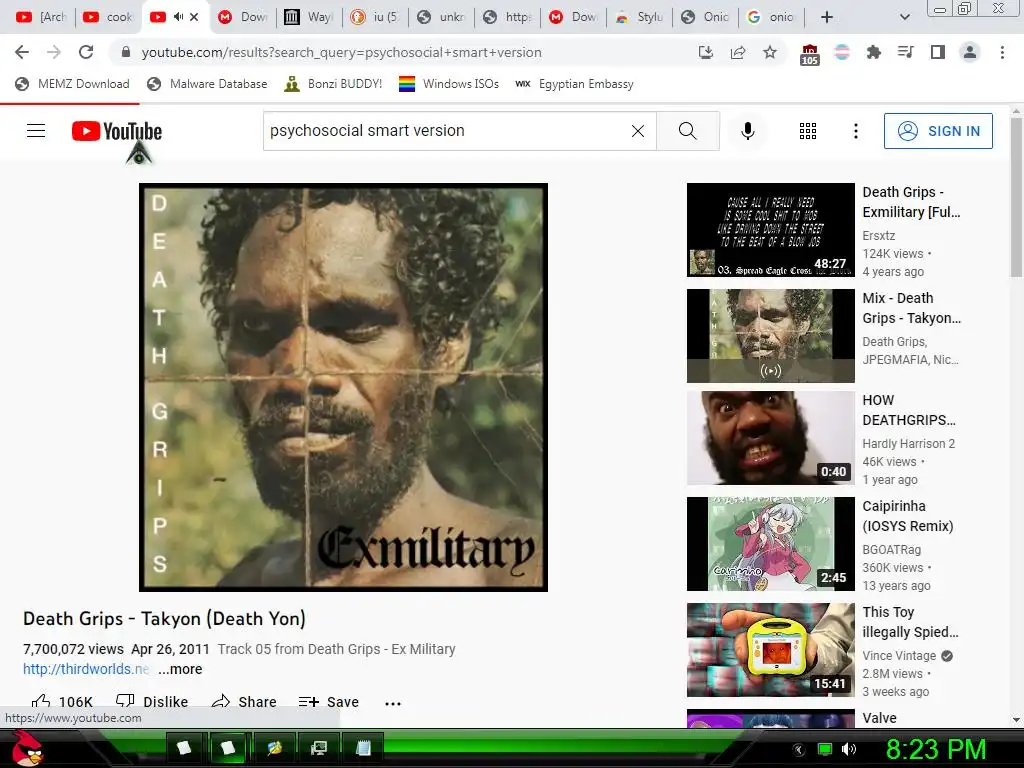The image size is (1024, 768).
Task: Open the Vince Vintage channel name
Action: pyautogui.click(x=899, y=656)
